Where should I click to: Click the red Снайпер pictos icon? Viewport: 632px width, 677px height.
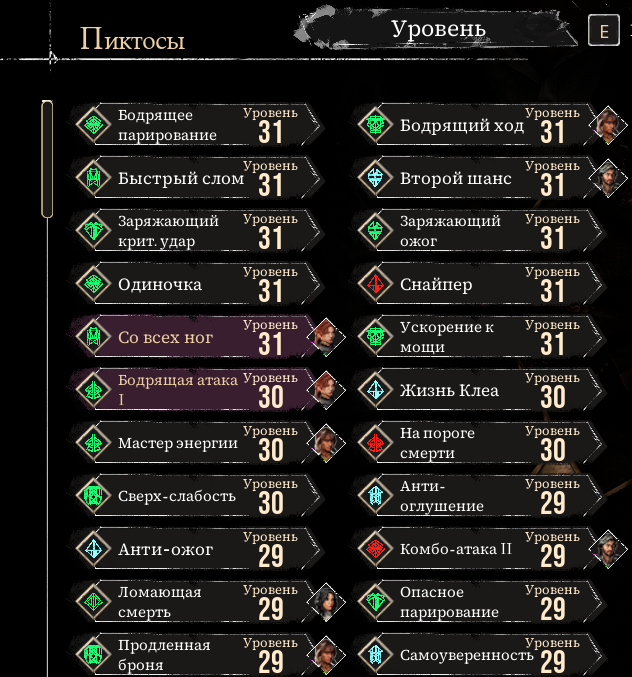(x=375, y=284)
